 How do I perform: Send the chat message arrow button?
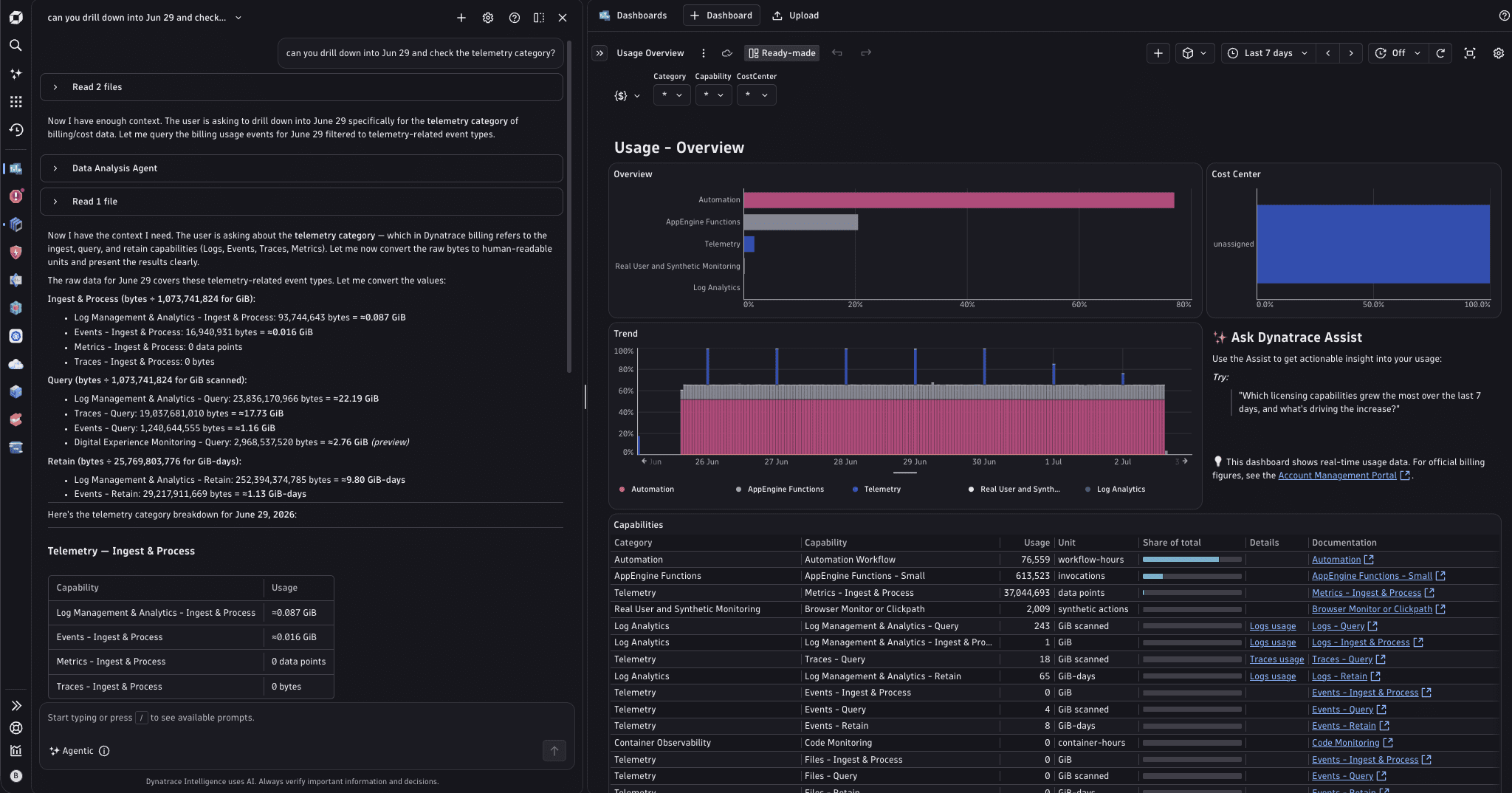pyautogui.click(x=554, y=751)
